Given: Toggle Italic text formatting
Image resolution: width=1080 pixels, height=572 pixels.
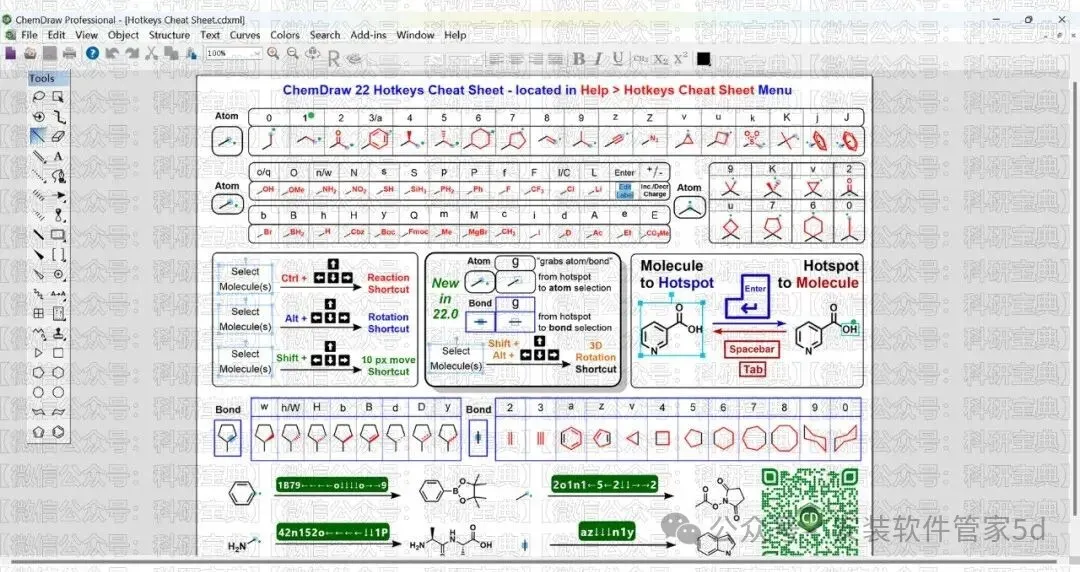Looking at the screenshot, I should pos(598,59).
